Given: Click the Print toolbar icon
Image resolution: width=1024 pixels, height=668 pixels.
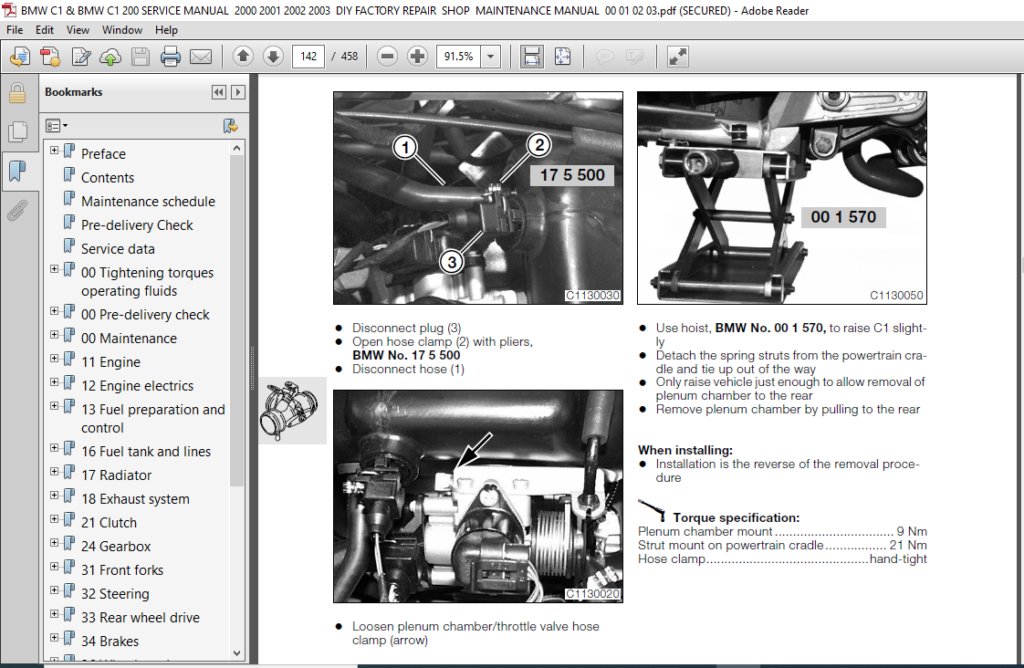Looking at the screenshot, I should pos(170,57).
